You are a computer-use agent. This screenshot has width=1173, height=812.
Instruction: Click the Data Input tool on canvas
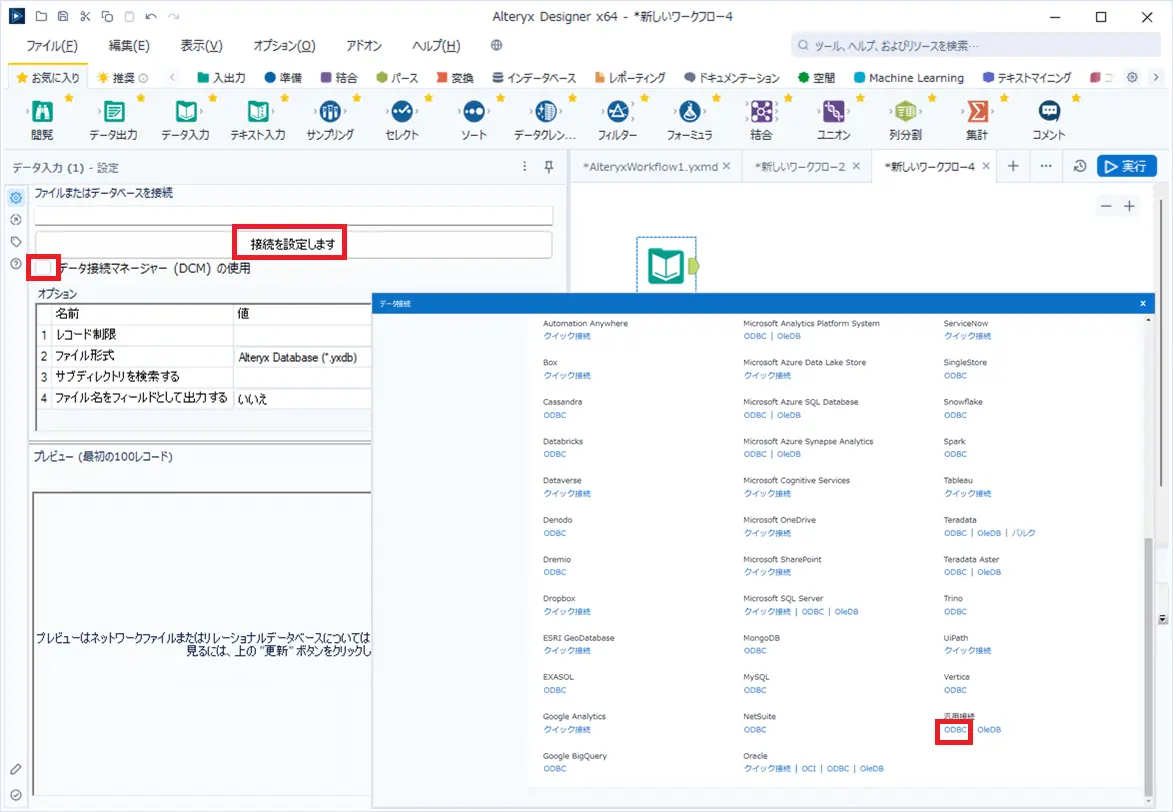(667, 266)
